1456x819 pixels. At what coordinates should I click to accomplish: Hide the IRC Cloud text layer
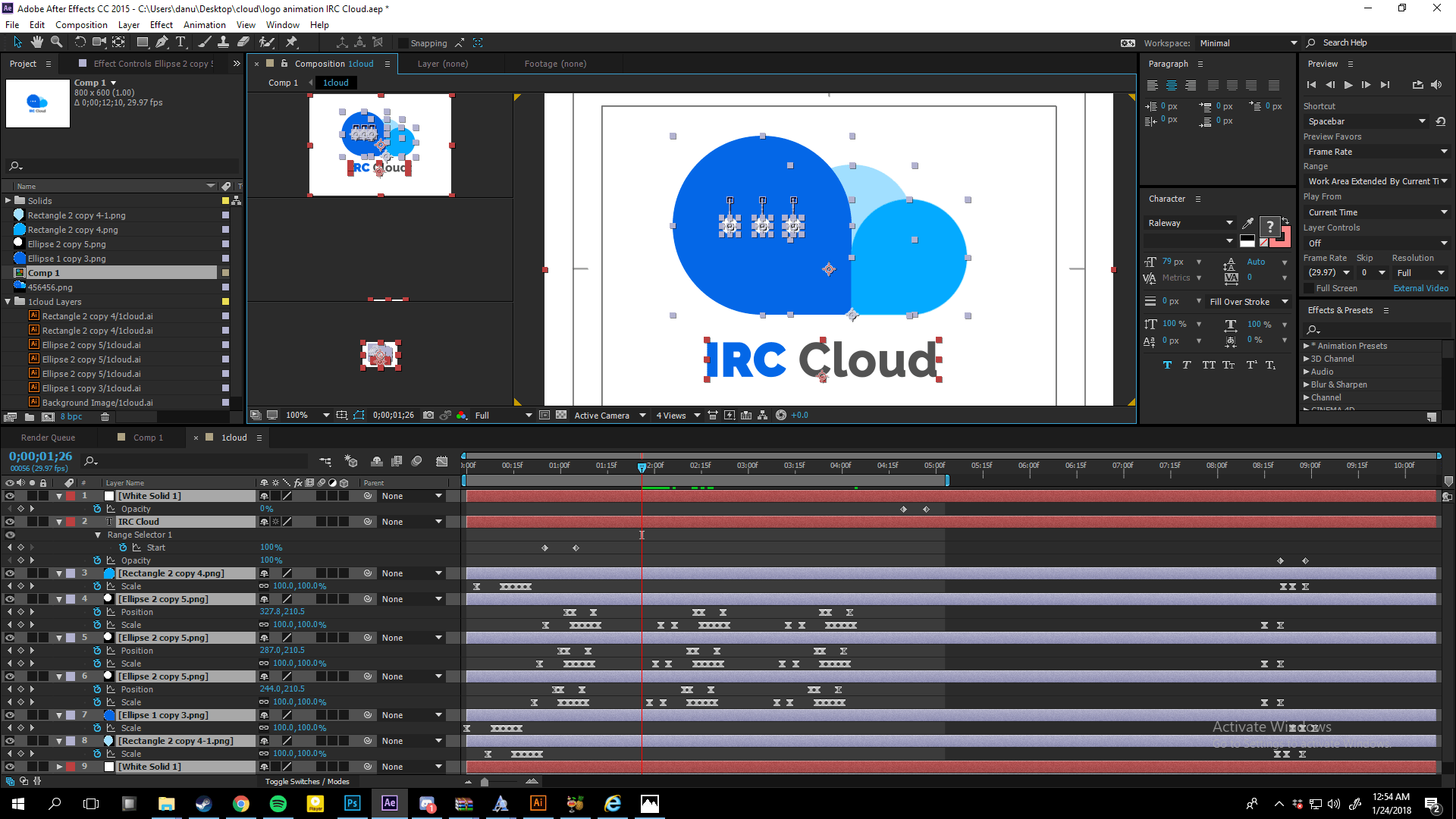pos(10,522)
